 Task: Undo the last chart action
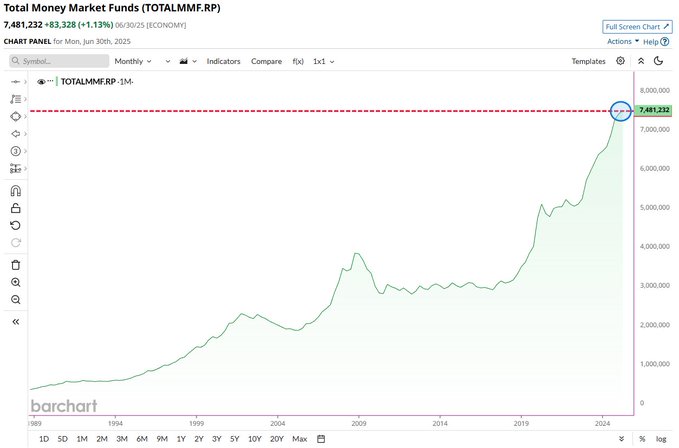click(16, 226)
